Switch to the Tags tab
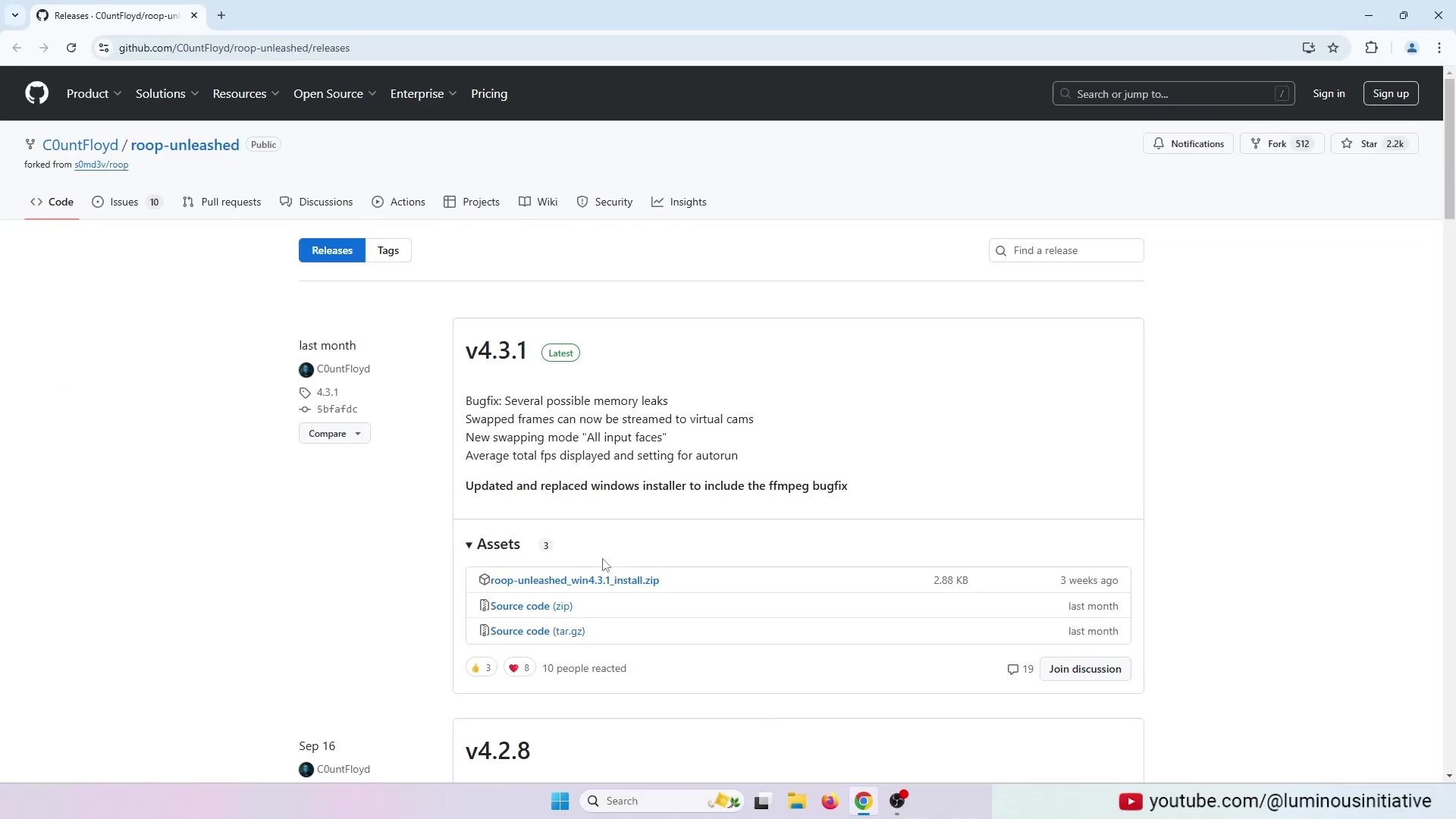The height and width of the screenshot is (819, 1456). 388,251
